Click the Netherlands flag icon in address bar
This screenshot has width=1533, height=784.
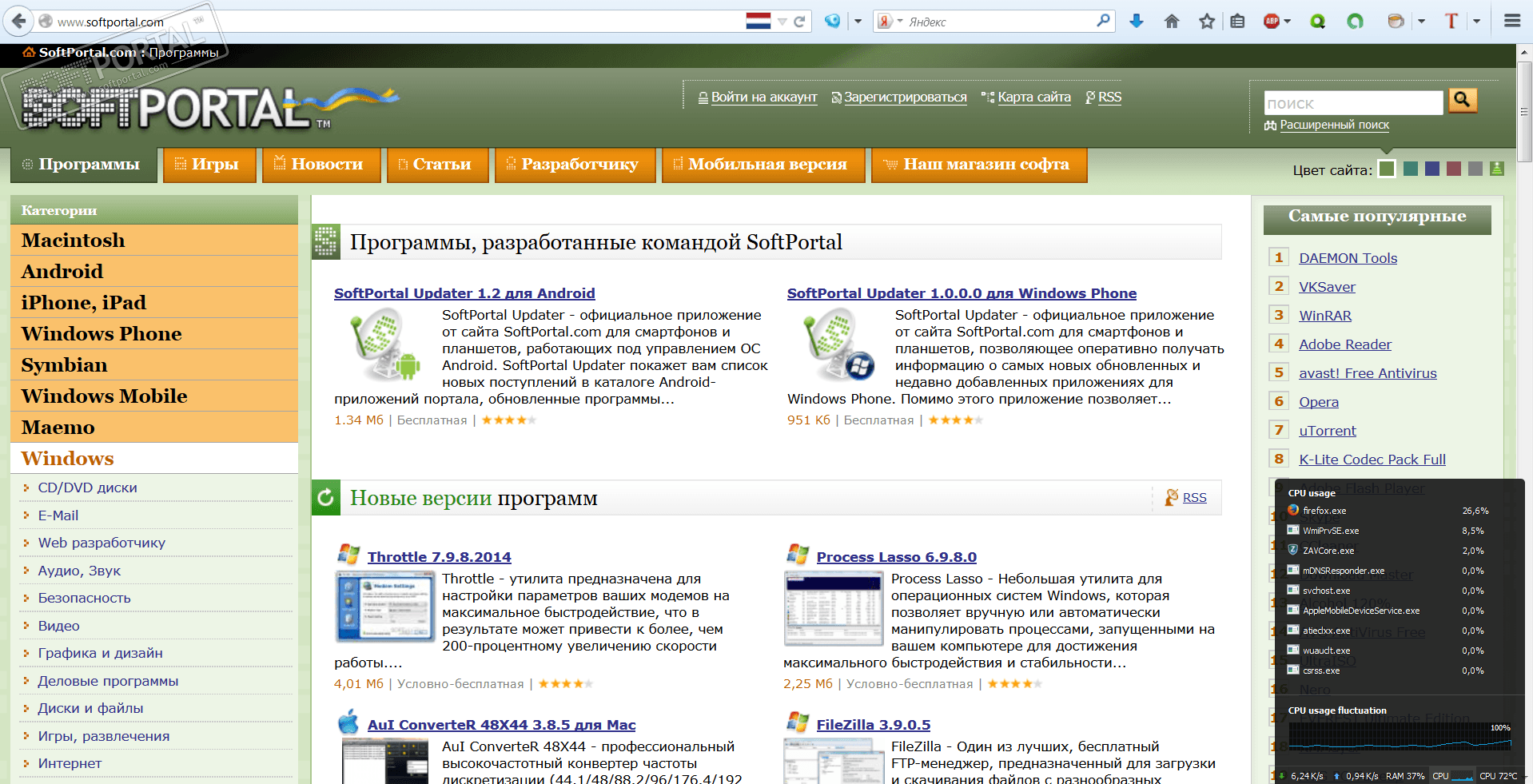(758, 22)
